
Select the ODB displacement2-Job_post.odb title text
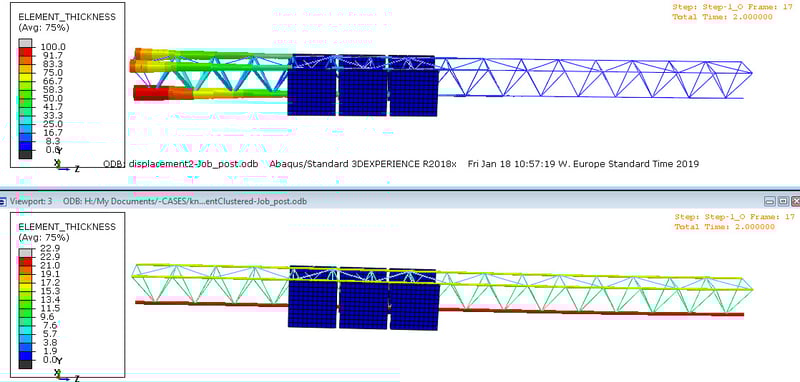tap(181, 164)
